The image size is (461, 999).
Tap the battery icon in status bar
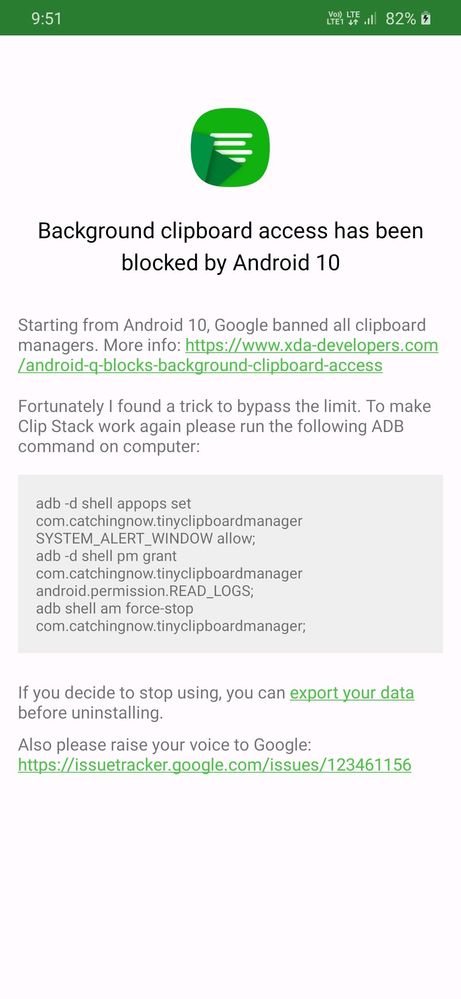tap(426, 18)
